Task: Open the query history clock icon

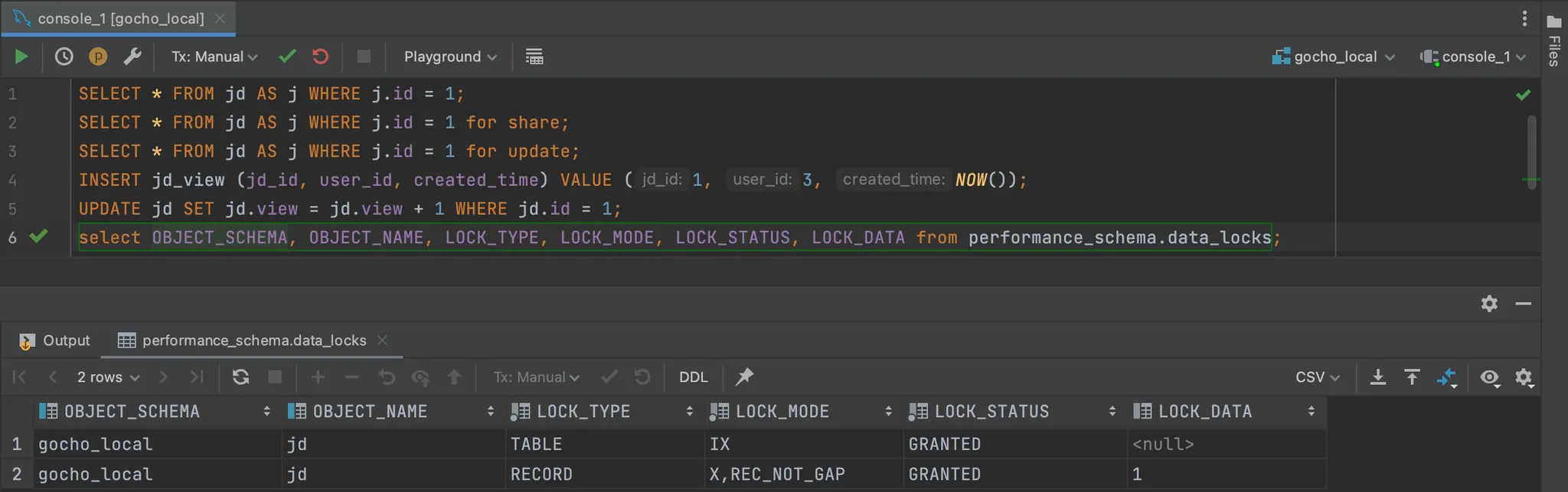Action: tap(64, 57)
